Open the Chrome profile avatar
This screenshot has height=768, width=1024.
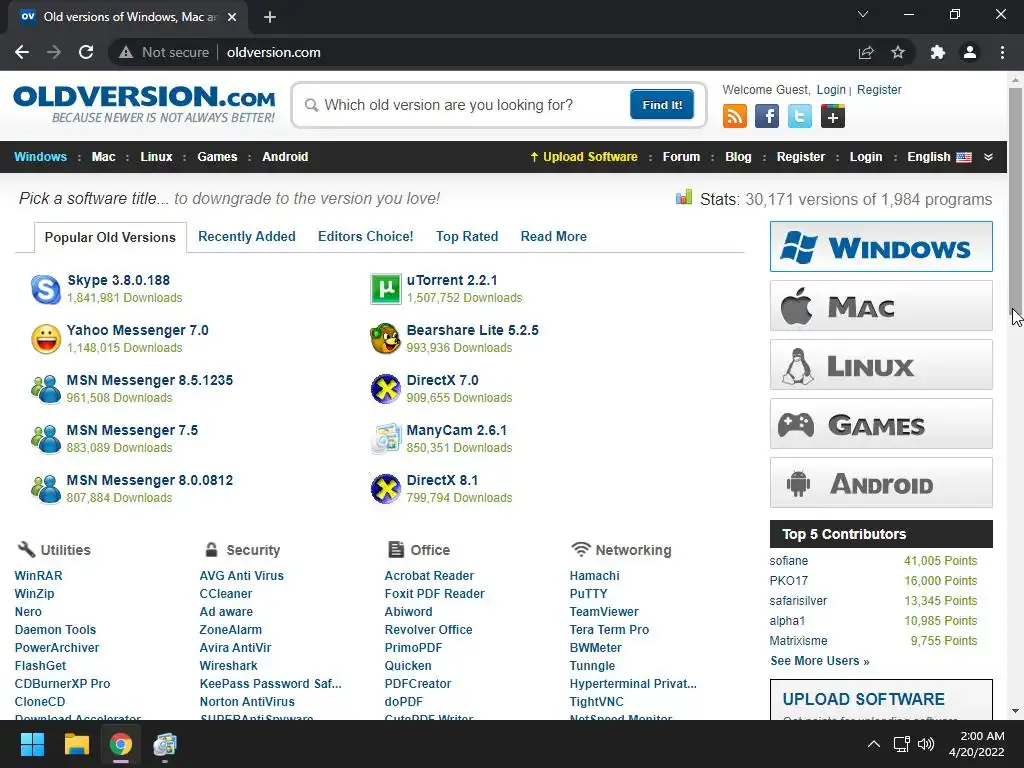click(x=970, y=52)
